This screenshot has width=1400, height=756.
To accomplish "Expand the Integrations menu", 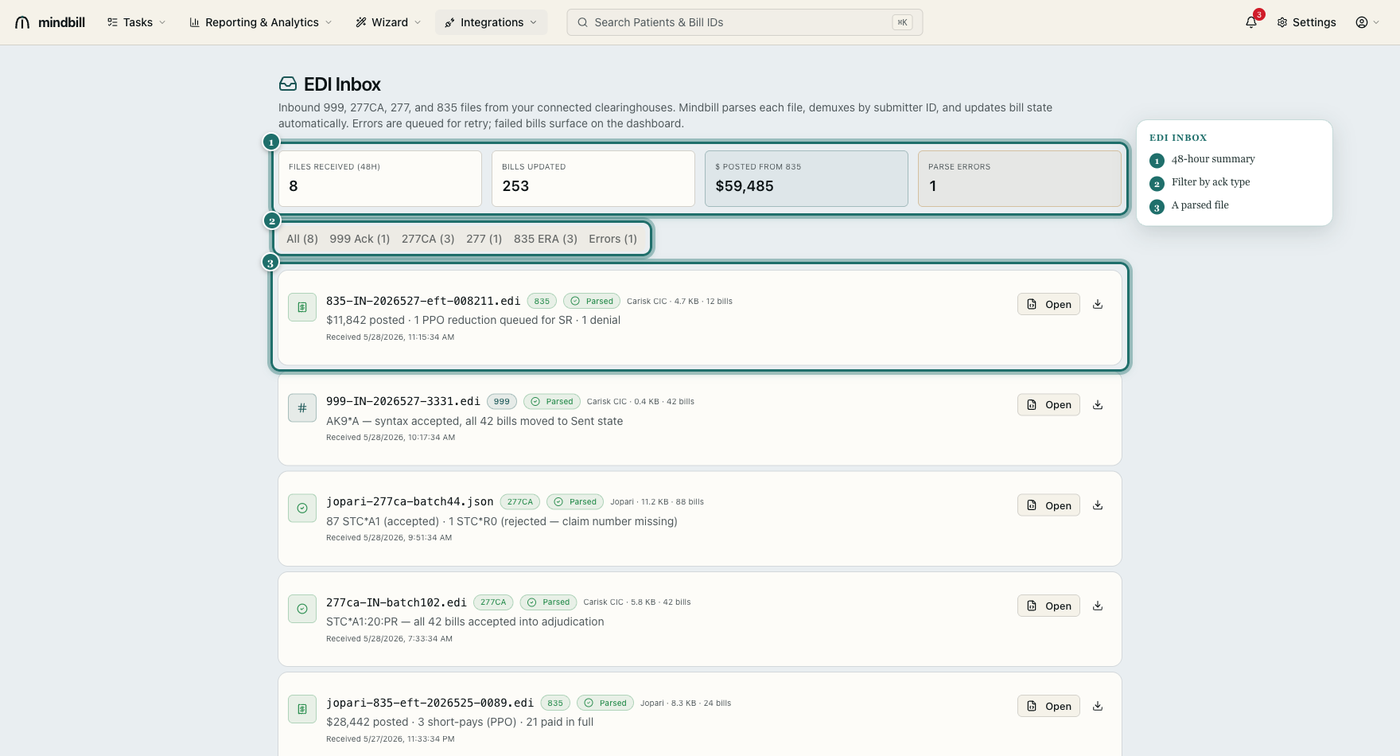I will pos(491,22).
